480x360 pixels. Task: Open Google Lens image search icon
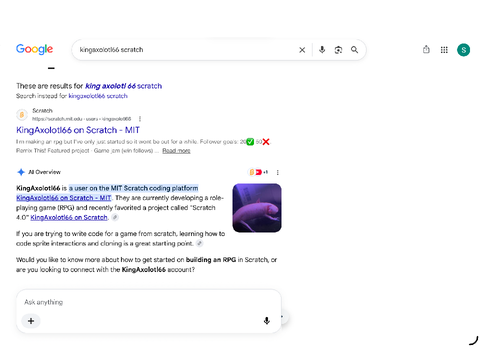[338, 50]
